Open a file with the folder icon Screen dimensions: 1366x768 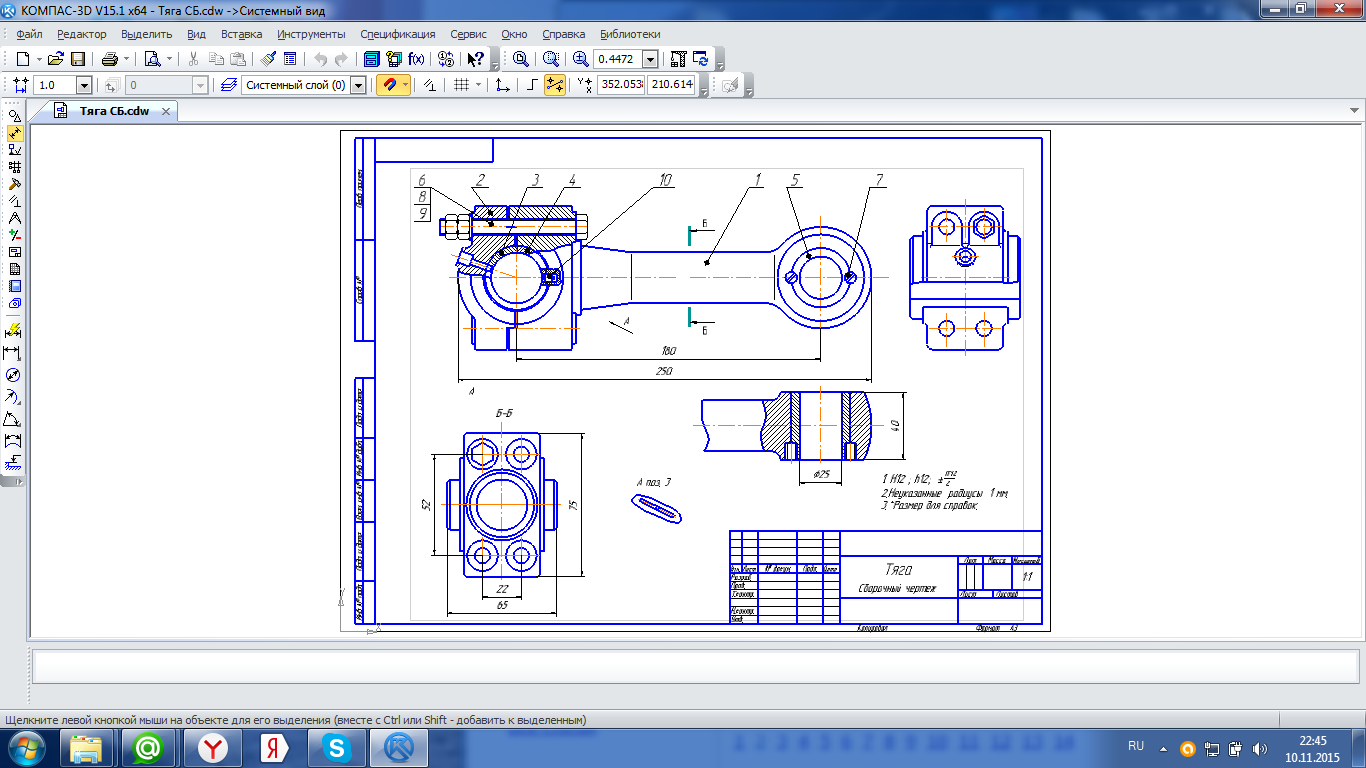56,59
